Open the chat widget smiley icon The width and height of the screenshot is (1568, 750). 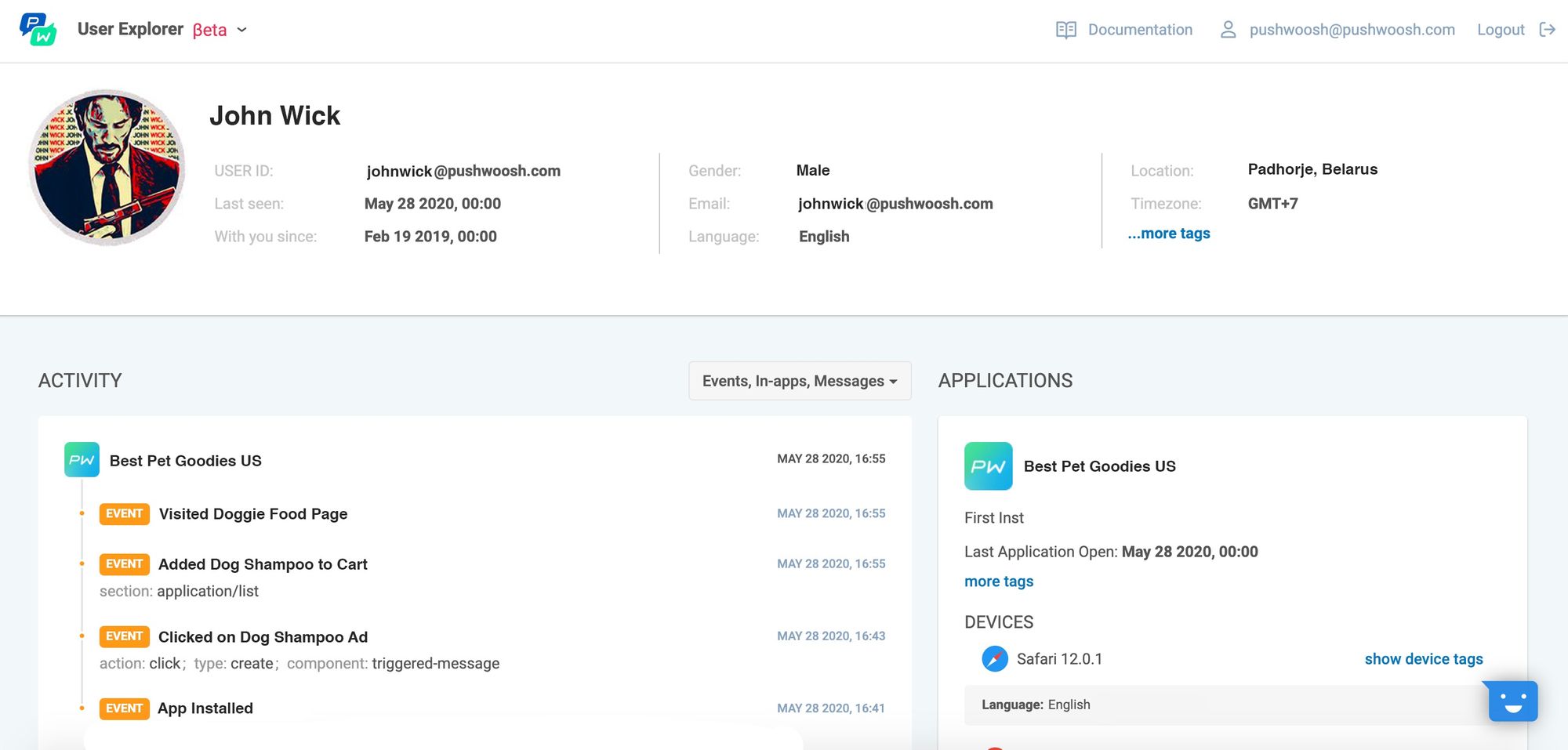click(1513, 701)
